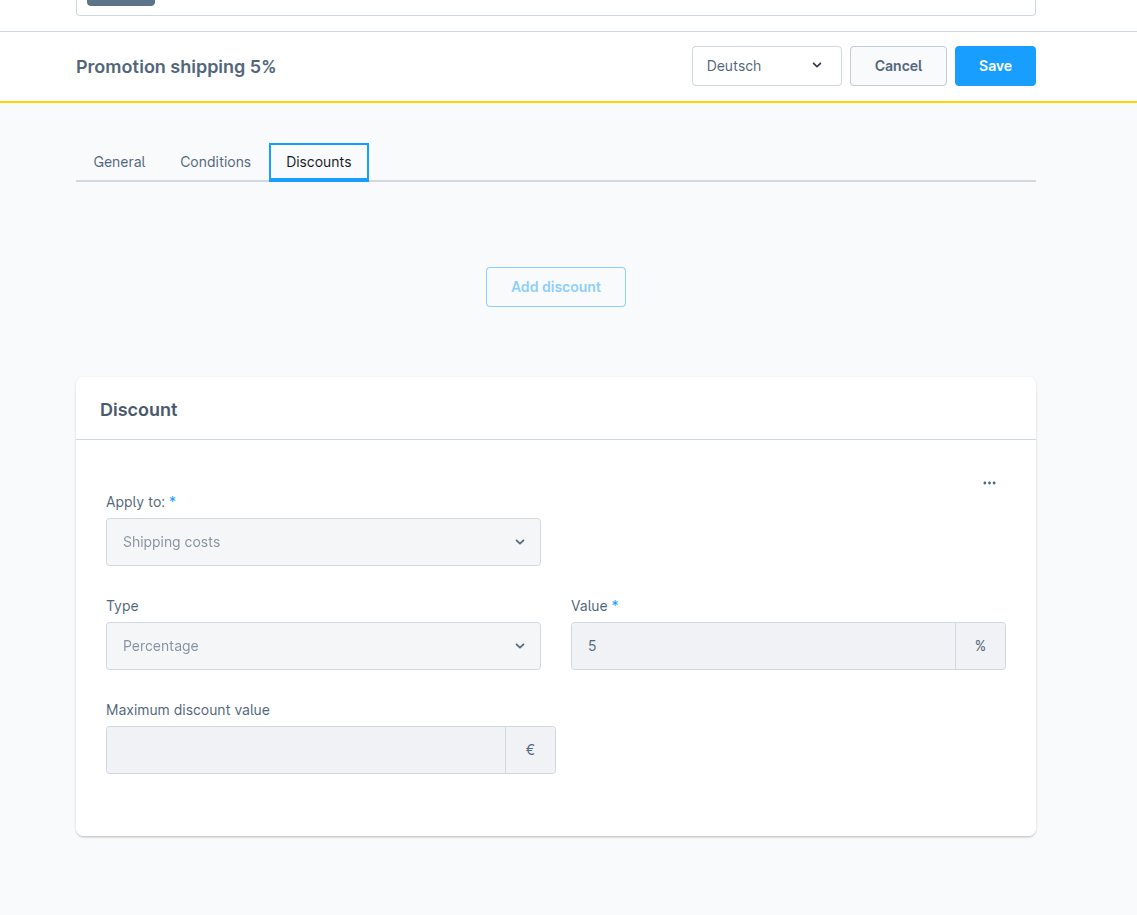Click the Discount card heading
Image resolution: width=1137 pixels, height=915 pixels.
[x=139, y=410]
